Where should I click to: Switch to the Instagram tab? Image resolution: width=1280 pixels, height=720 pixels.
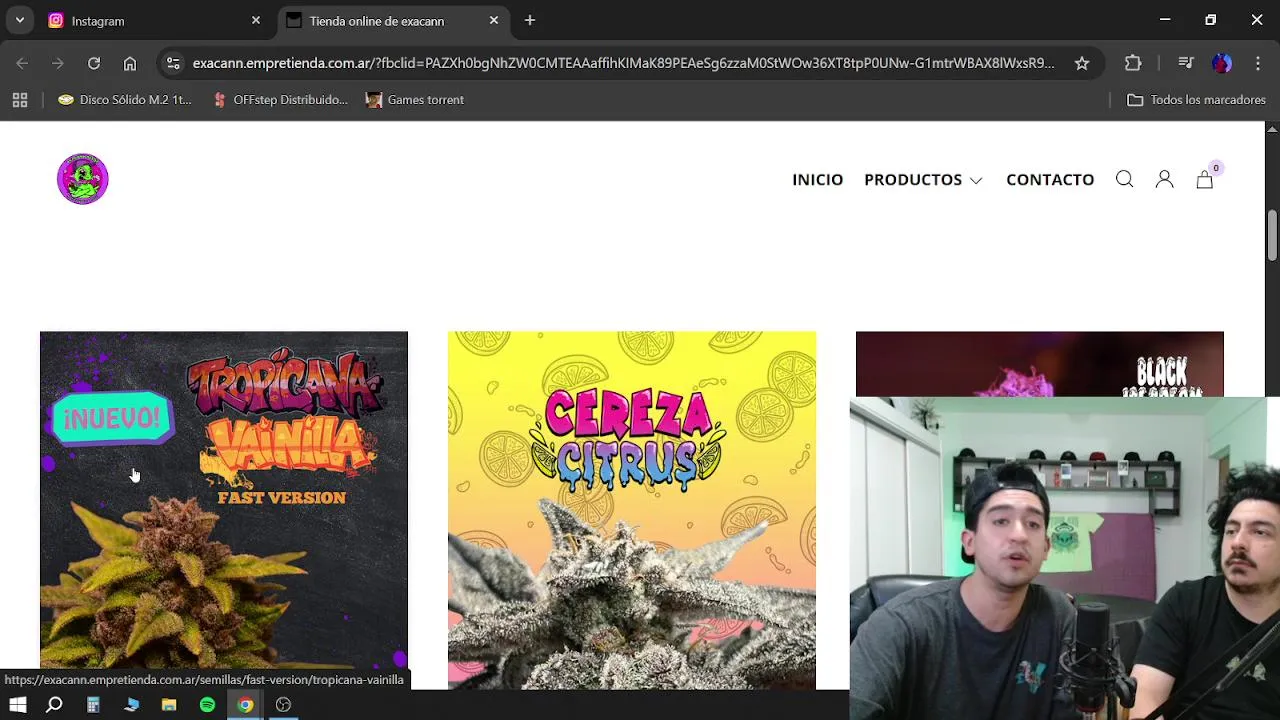point(155,20)
